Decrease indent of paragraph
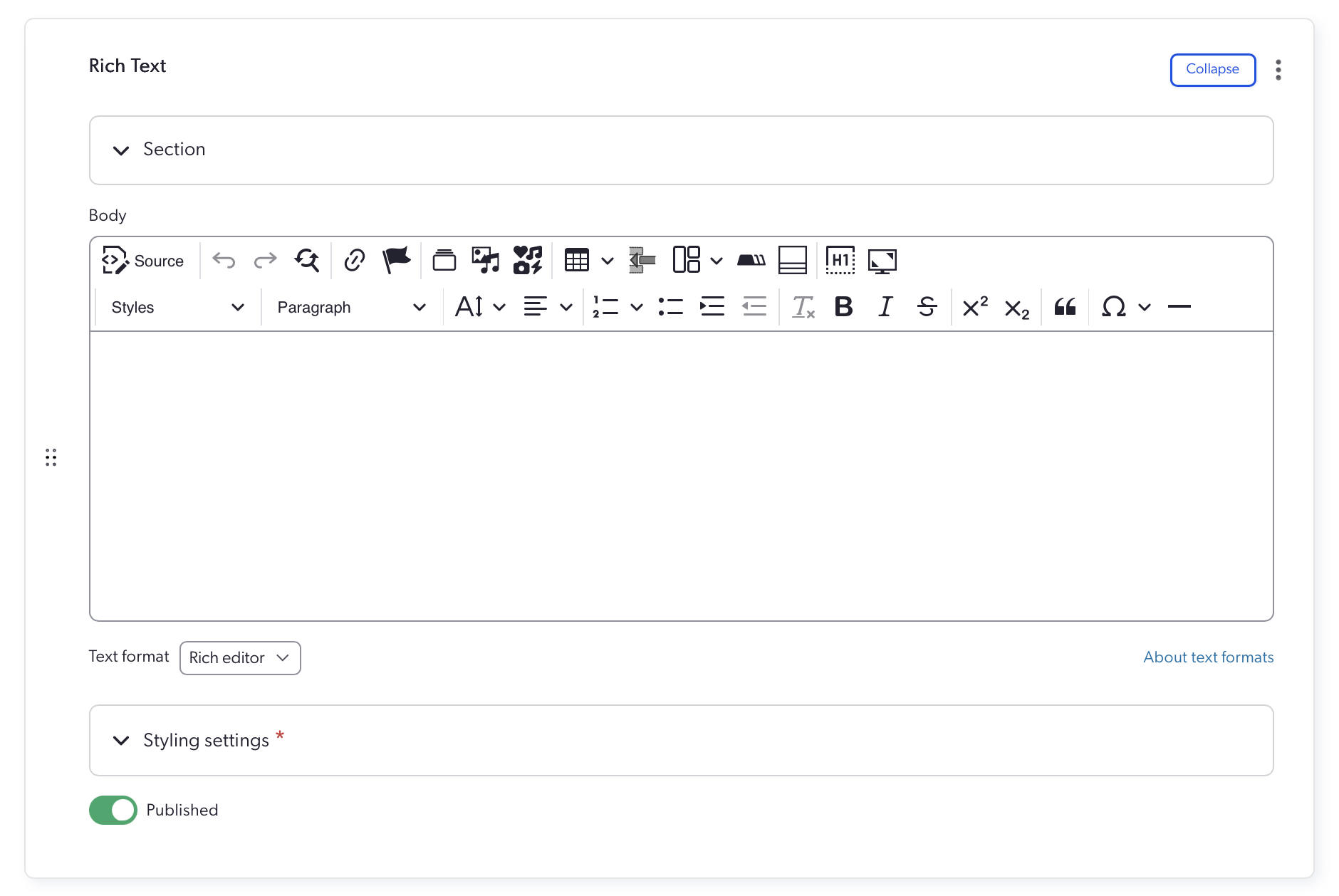 [x=754, y=308]
